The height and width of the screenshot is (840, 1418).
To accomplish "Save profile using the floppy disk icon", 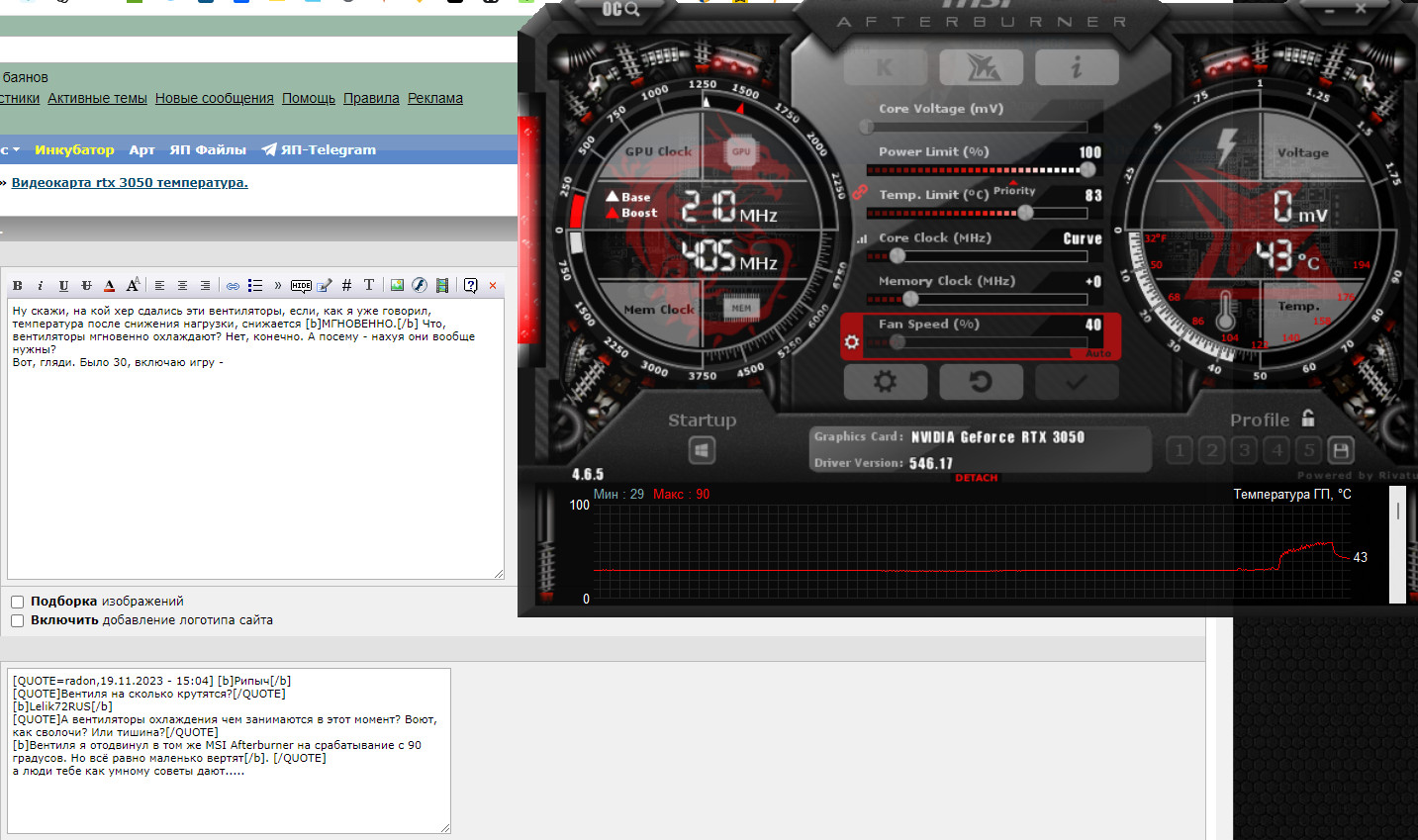I will tap(1341, 451).
